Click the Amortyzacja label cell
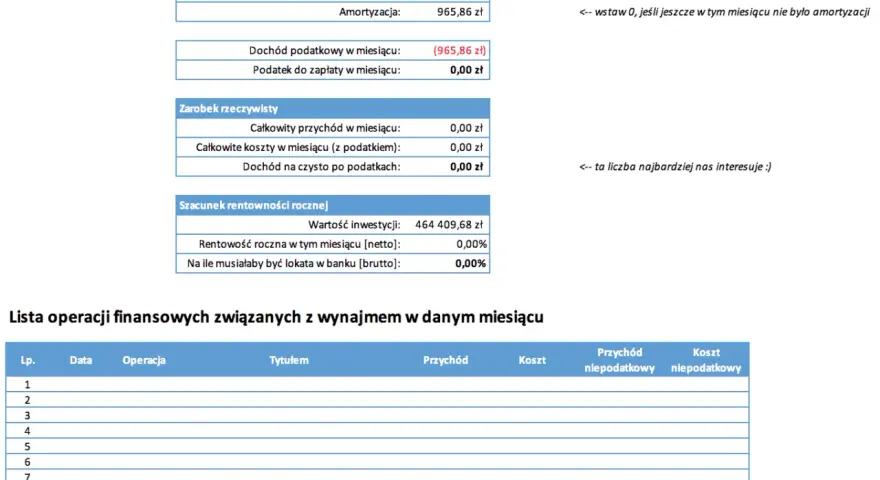Screen dimensions: 880x480 (369, 12)
